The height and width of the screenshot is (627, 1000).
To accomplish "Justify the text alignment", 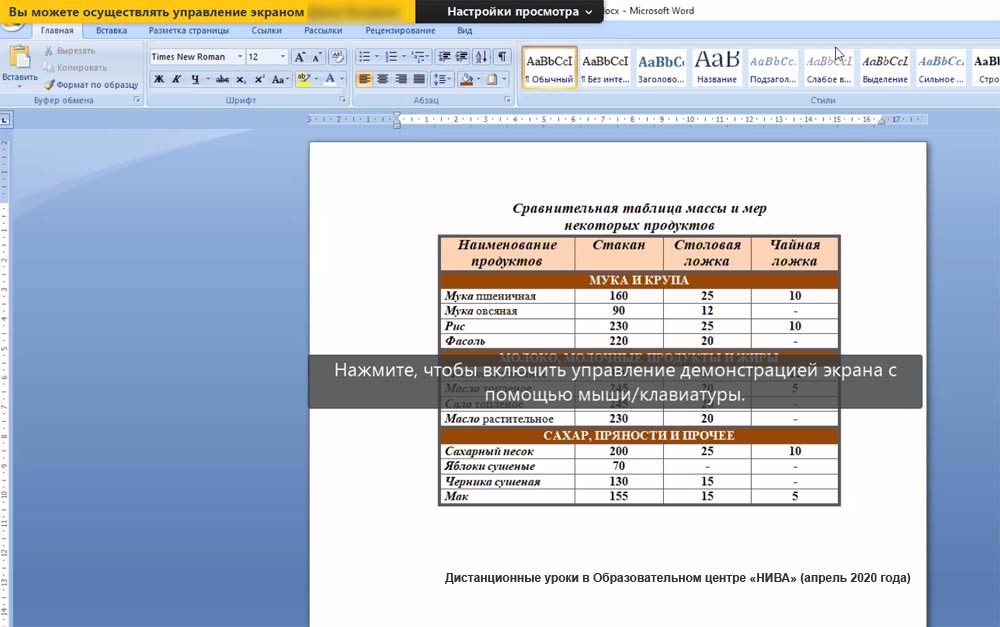I will click(x=419, y=79).
